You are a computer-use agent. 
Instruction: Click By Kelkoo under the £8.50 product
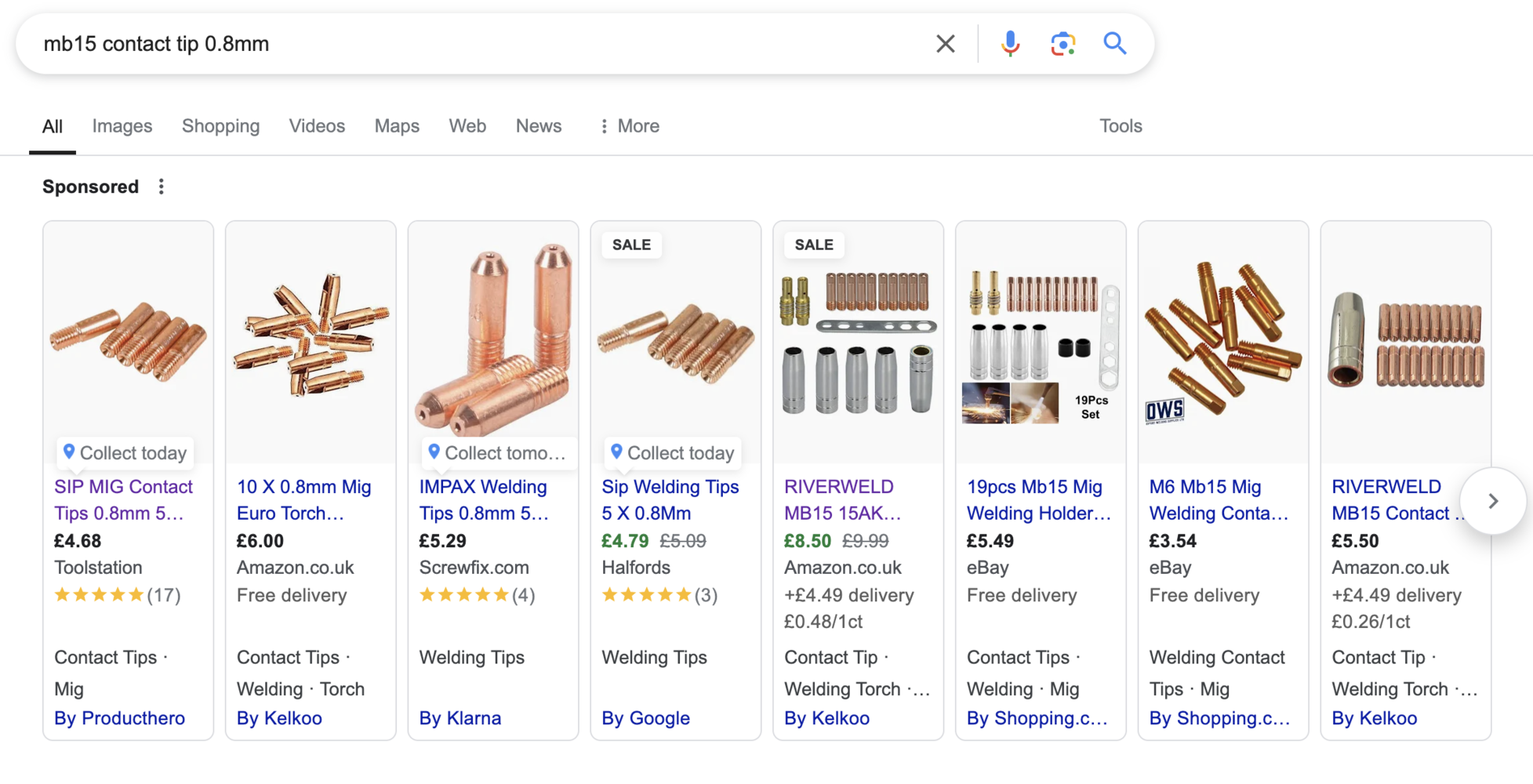click(827, 718)
